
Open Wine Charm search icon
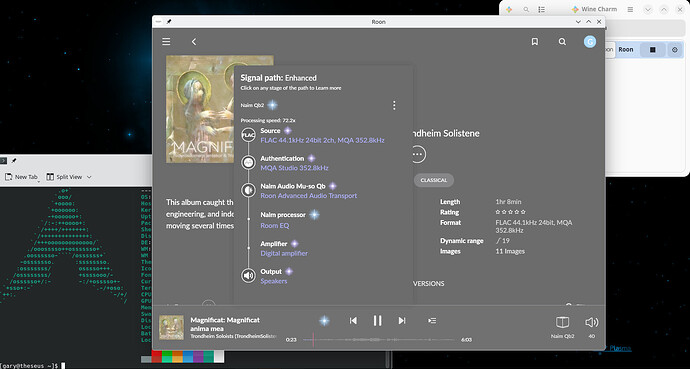coord(526,9)
